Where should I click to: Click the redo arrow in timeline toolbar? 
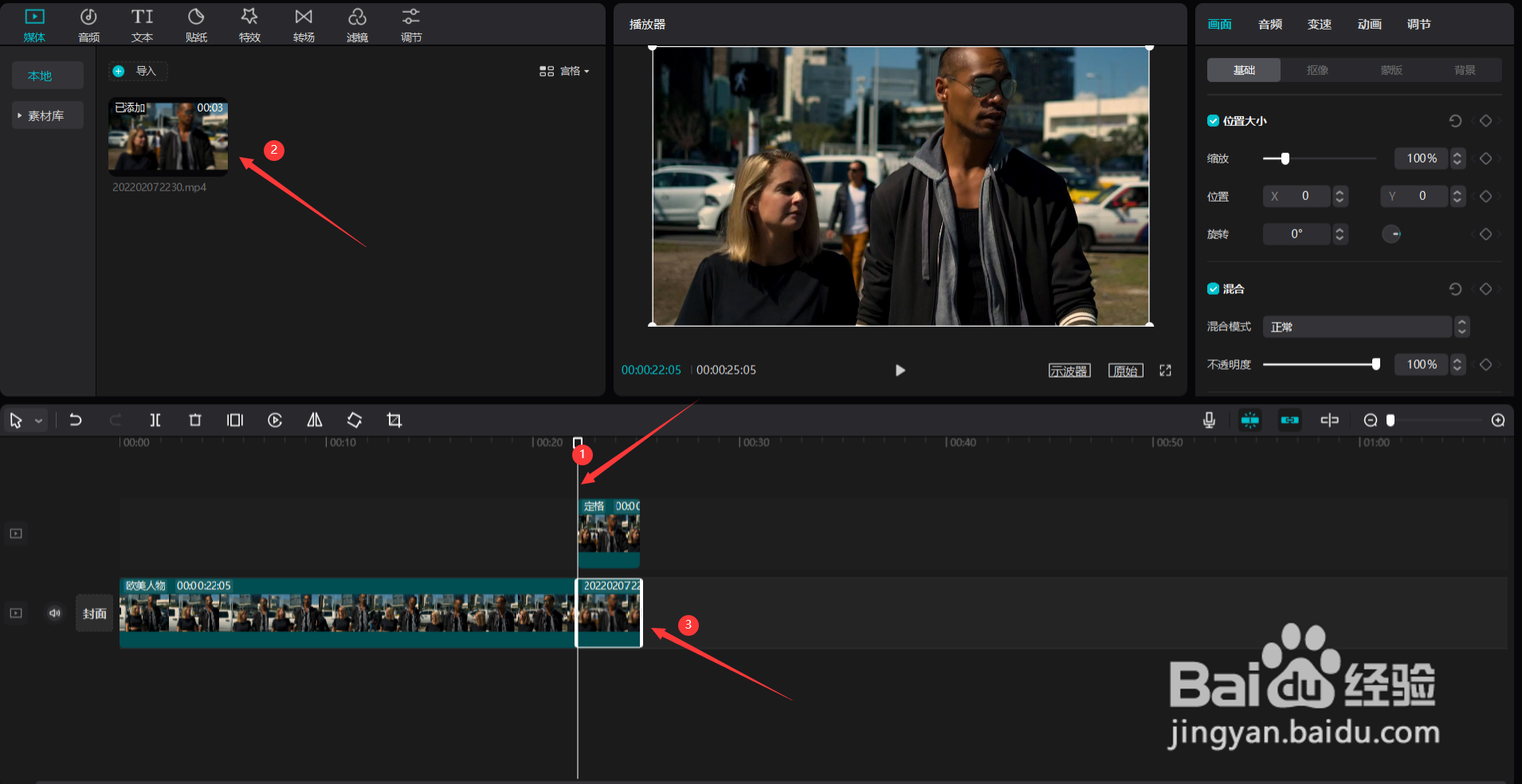116,420
